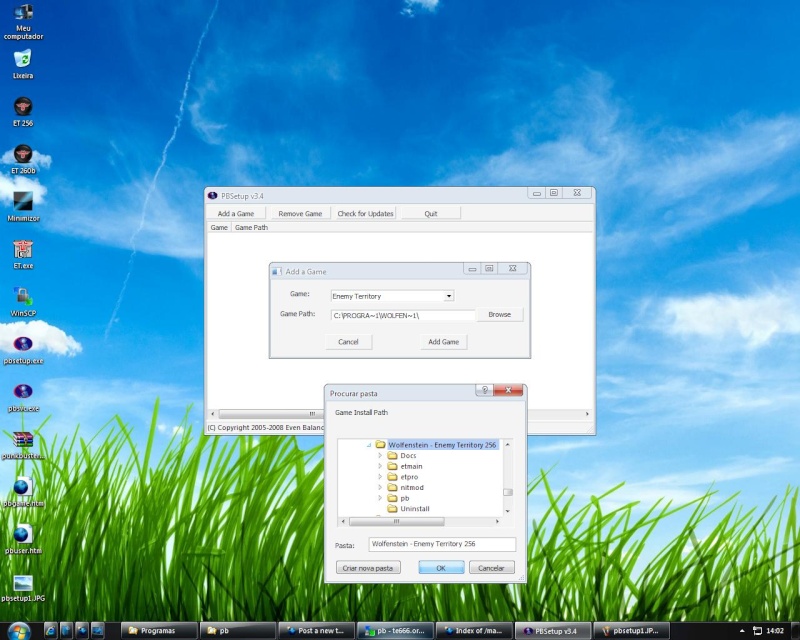Click the PBSetup v3.4 title bar icon
This screenshot has height=640, width=800.
click(x=213, y=195)
